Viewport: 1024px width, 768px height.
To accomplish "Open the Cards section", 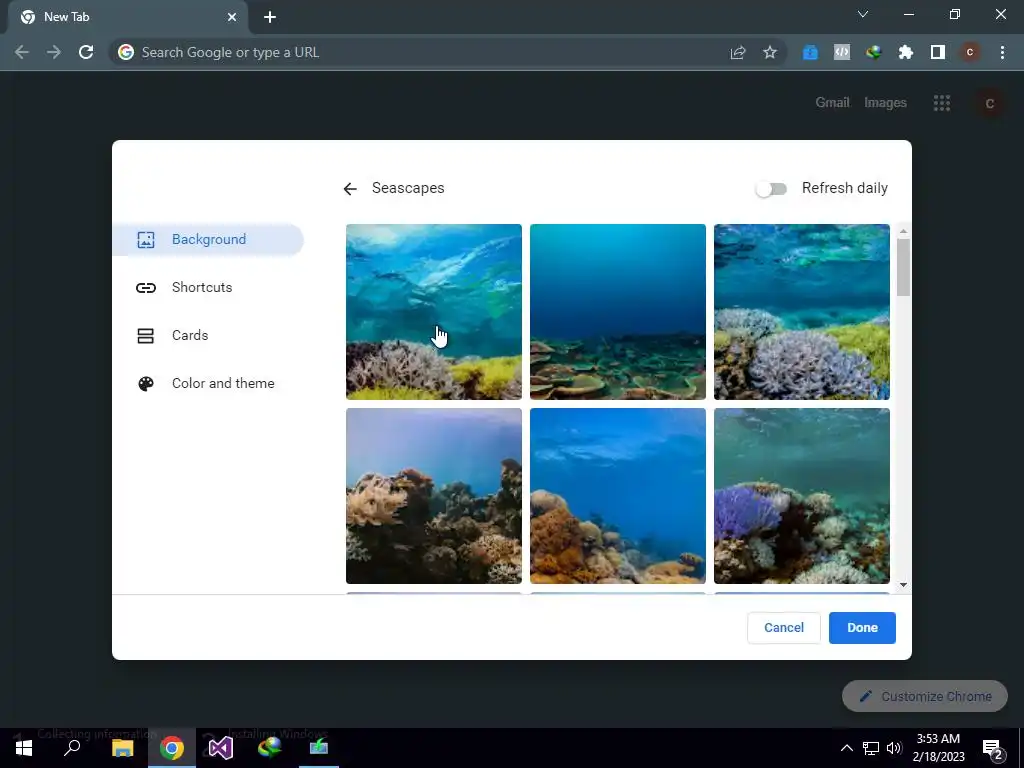I will 189,336.
